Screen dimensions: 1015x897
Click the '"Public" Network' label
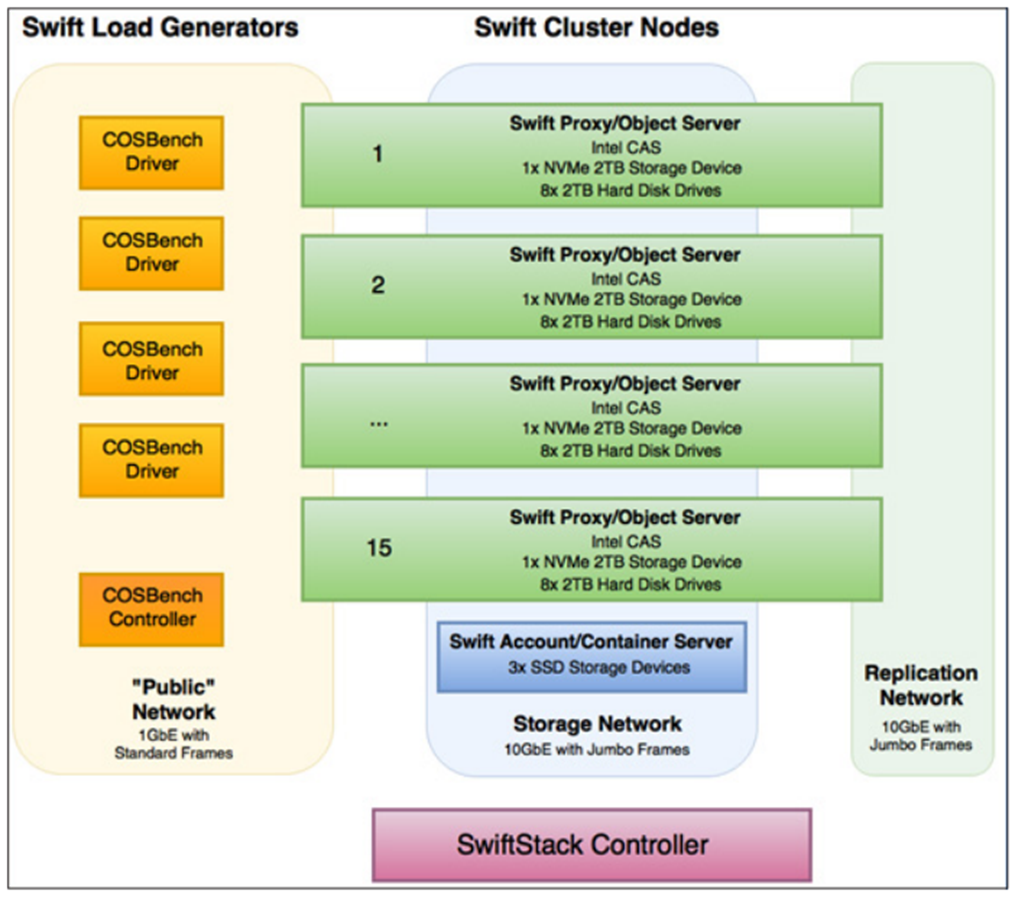point(173,700)
